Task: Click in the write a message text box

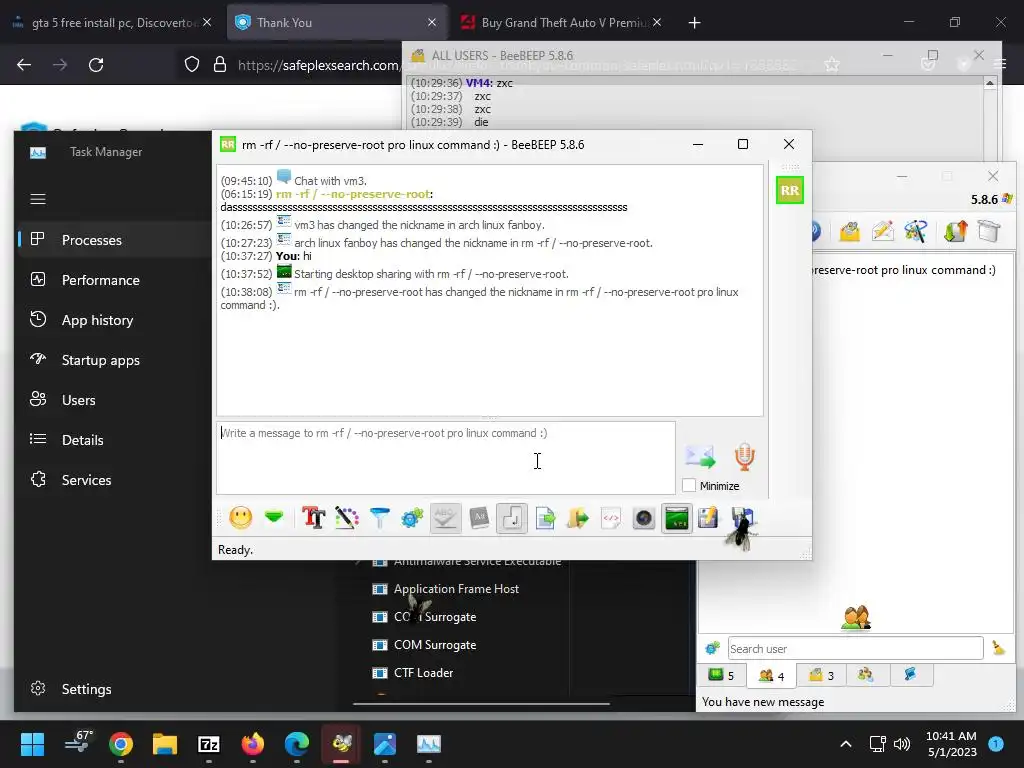Action: [x=446, y=458]
